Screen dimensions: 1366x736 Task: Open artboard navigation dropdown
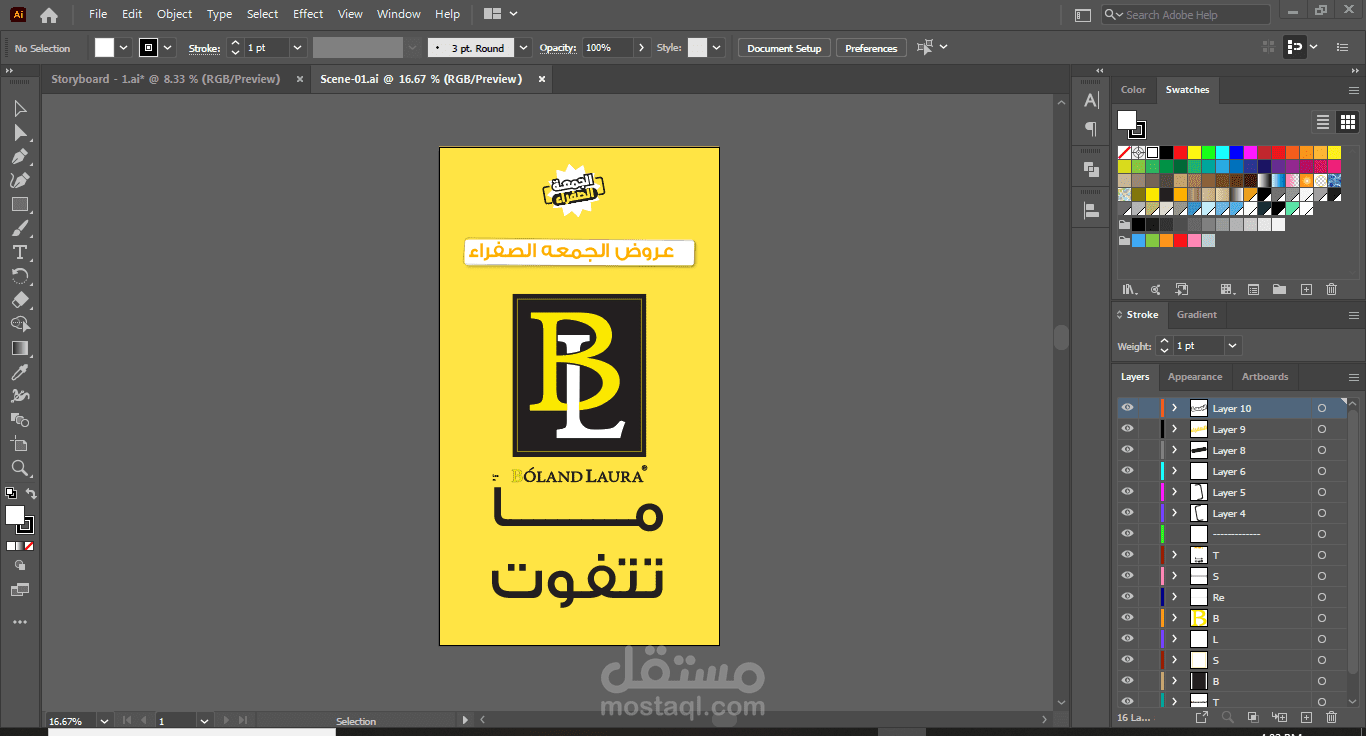(x=204, y=721)
